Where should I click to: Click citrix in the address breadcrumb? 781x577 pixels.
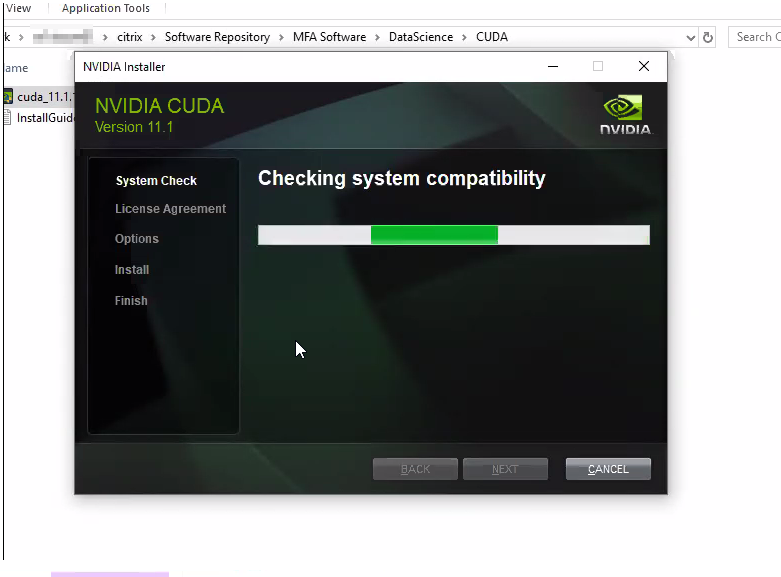[x=130, y=37]
